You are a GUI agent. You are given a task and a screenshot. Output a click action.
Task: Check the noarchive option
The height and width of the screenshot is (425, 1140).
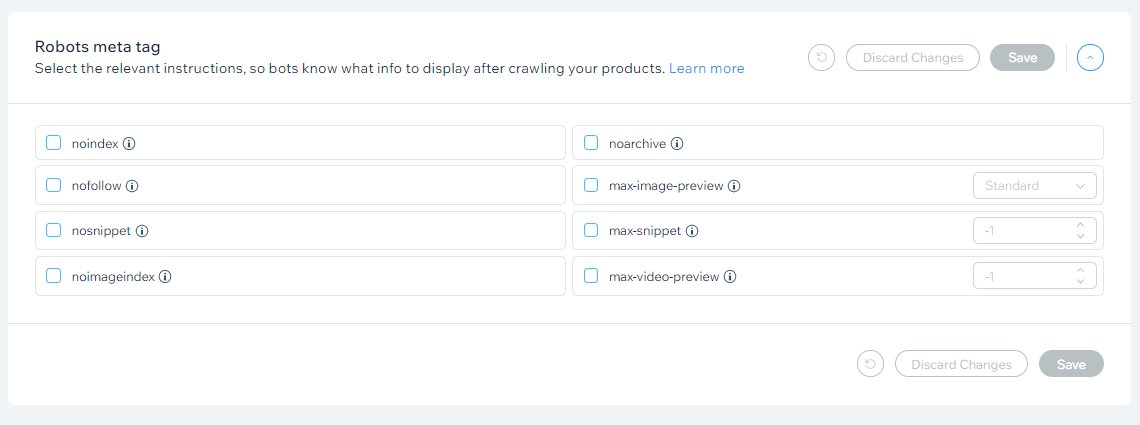coord(591,143)
